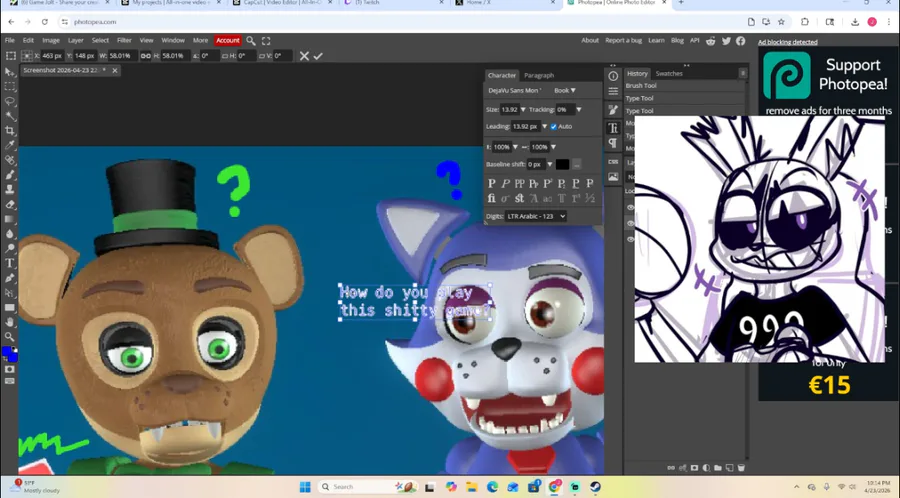Screen dimensions: 900x498
Task: Select the Gradient tool
Action: (x=10, y=219)
